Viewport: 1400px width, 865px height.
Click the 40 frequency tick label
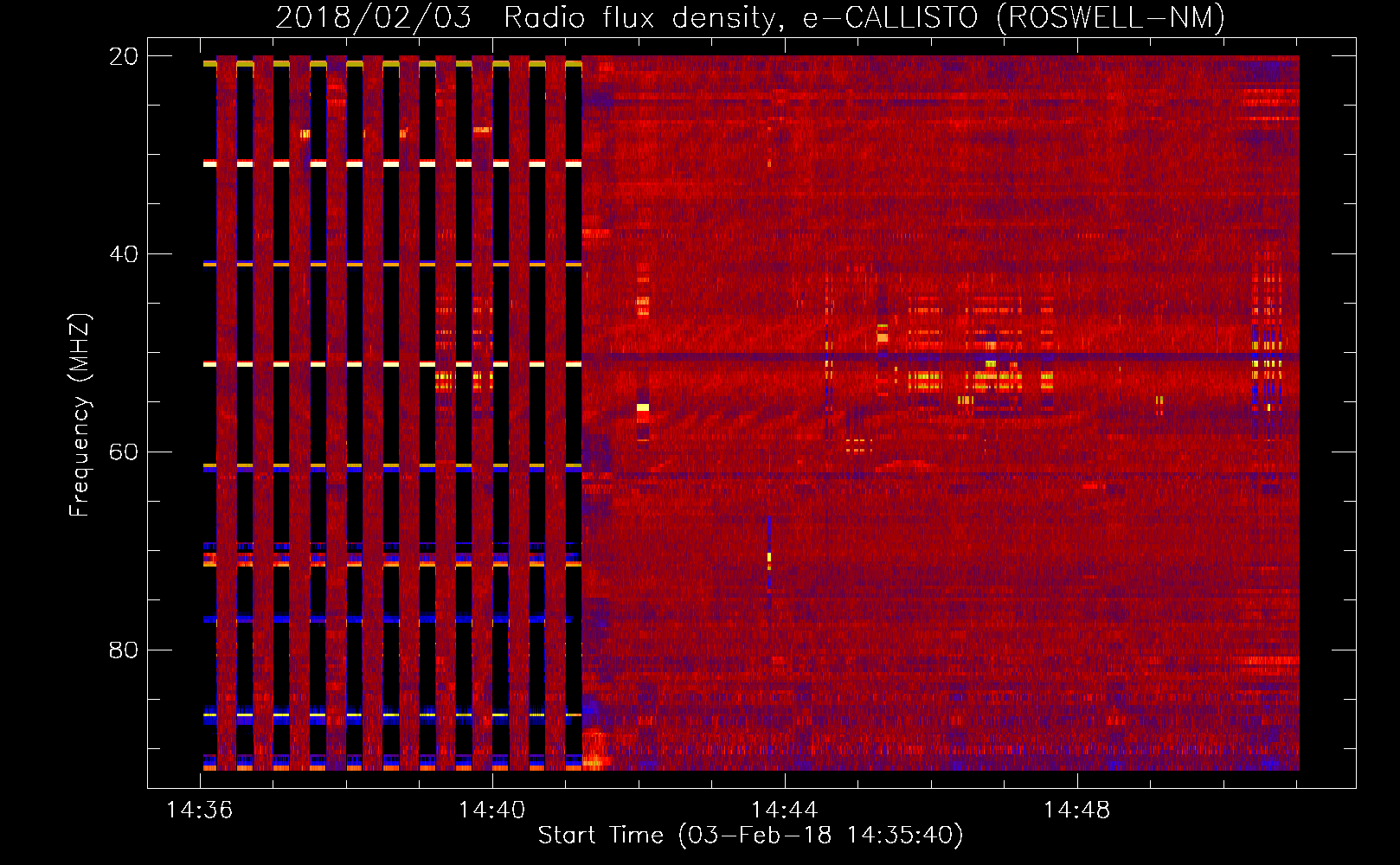point(124,254)
